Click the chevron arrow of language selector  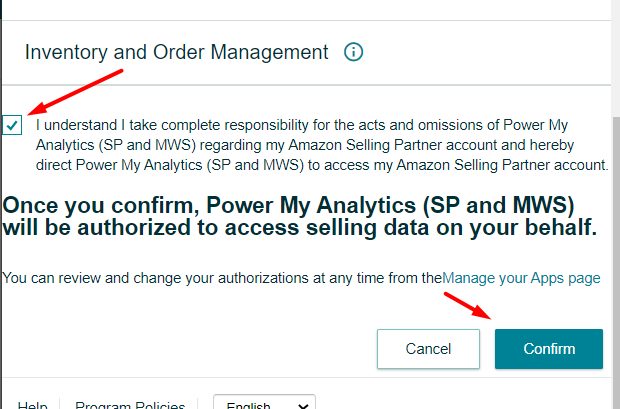303,406
